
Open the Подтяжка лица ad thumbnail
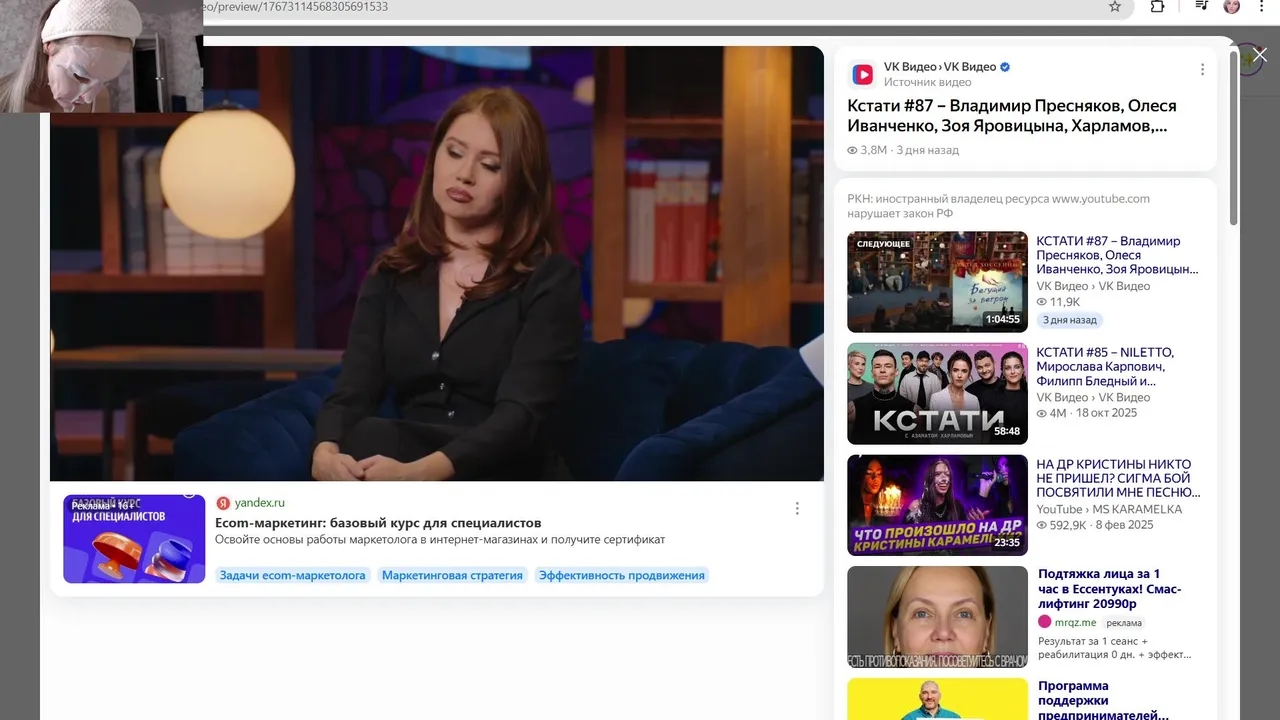(937, 617)
